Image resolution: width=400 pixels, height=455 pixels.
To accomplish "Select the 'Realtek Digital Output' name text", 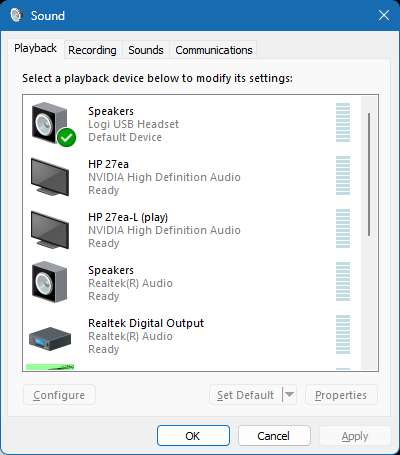I will (x=146, y=323).
